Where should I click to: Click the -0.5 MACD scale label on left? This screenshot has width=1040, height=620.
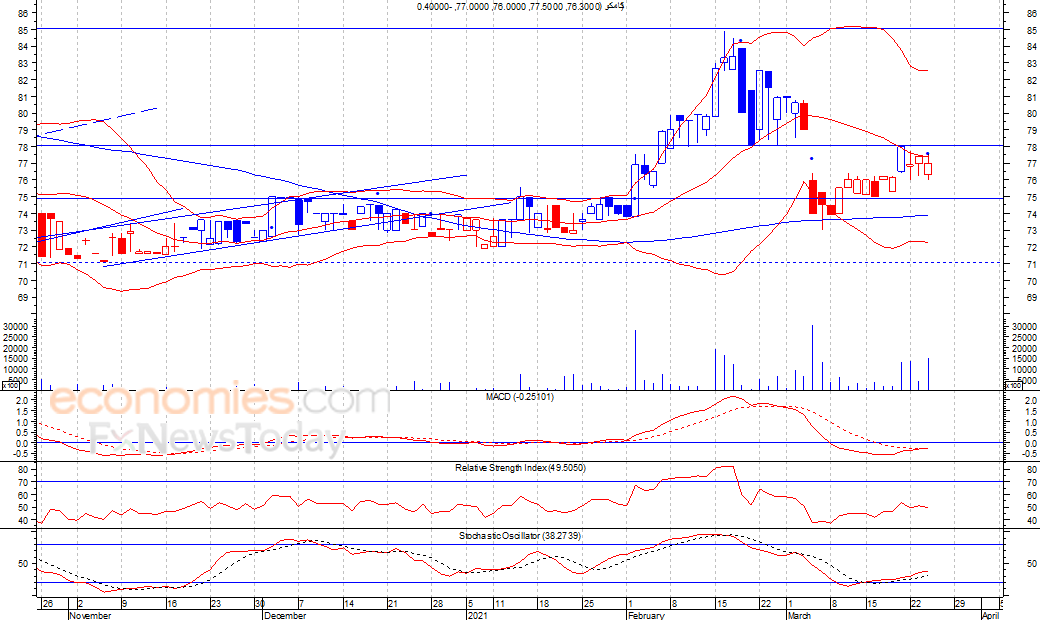pos(21,454)
